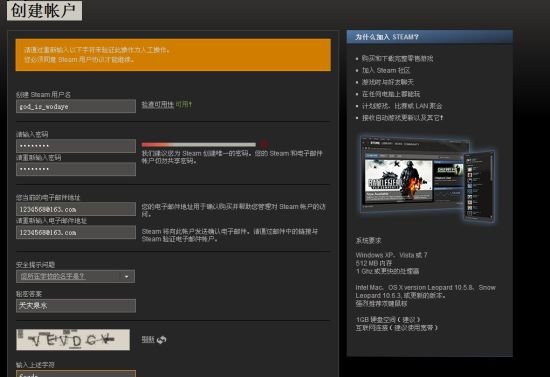Click the check availability link
The image size is (550, 377).
pyautogui.click(x=157, y=105)
